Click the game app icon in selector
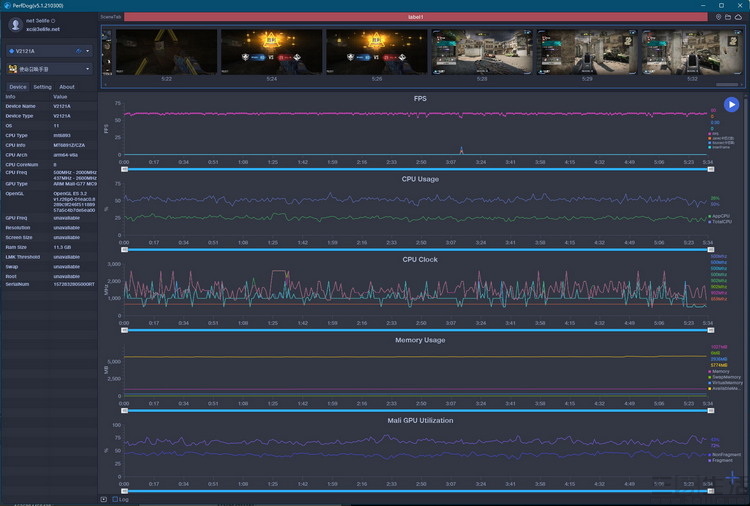Image resolution: width=750 pixels, height=506 pixels. [x=13, y=69]
